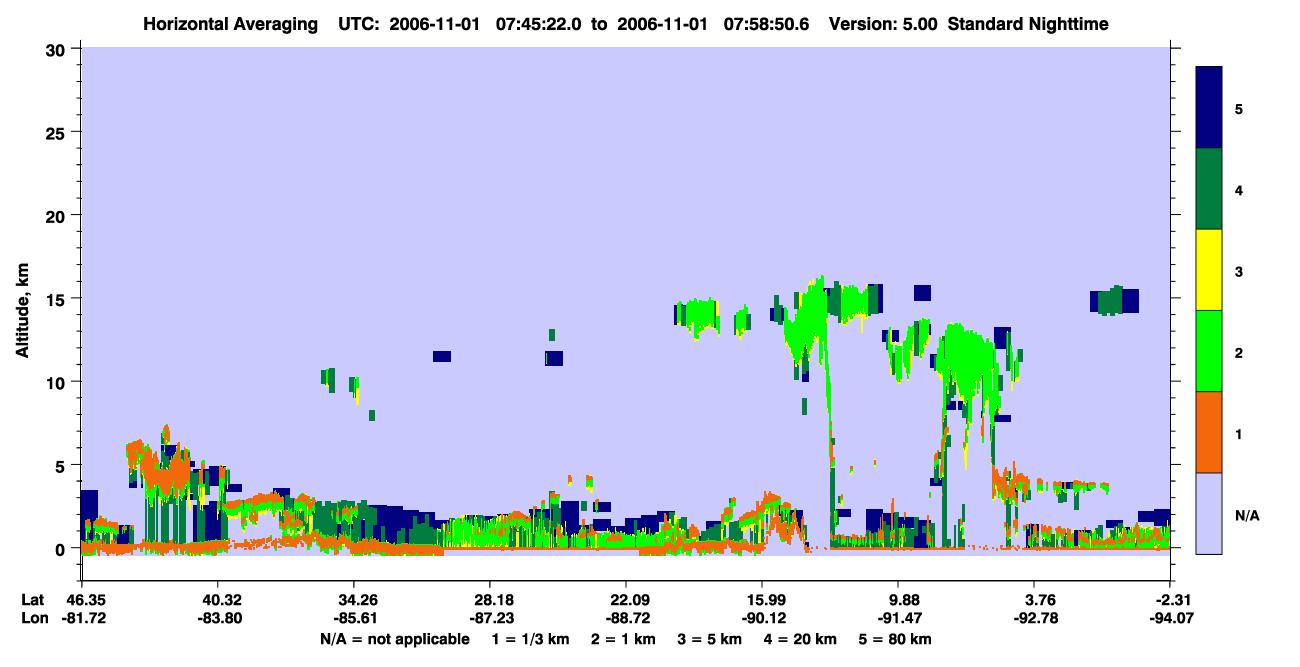Click legend text '4 = 20 km'
The height and width of the screenshot is (667, 1300).
tap(802, 639)
